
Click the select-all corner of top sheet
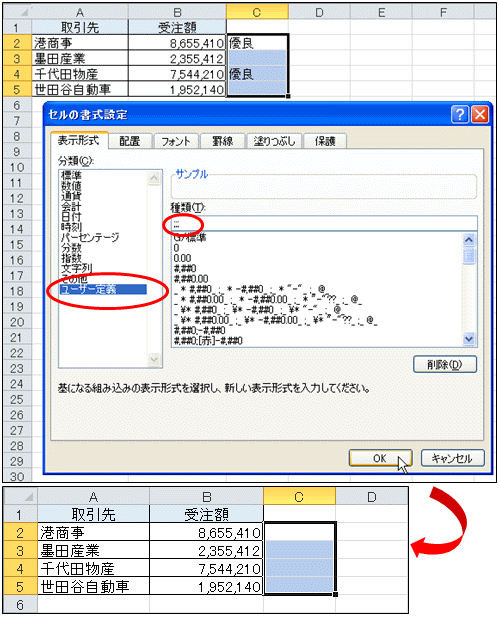[17, 12]
